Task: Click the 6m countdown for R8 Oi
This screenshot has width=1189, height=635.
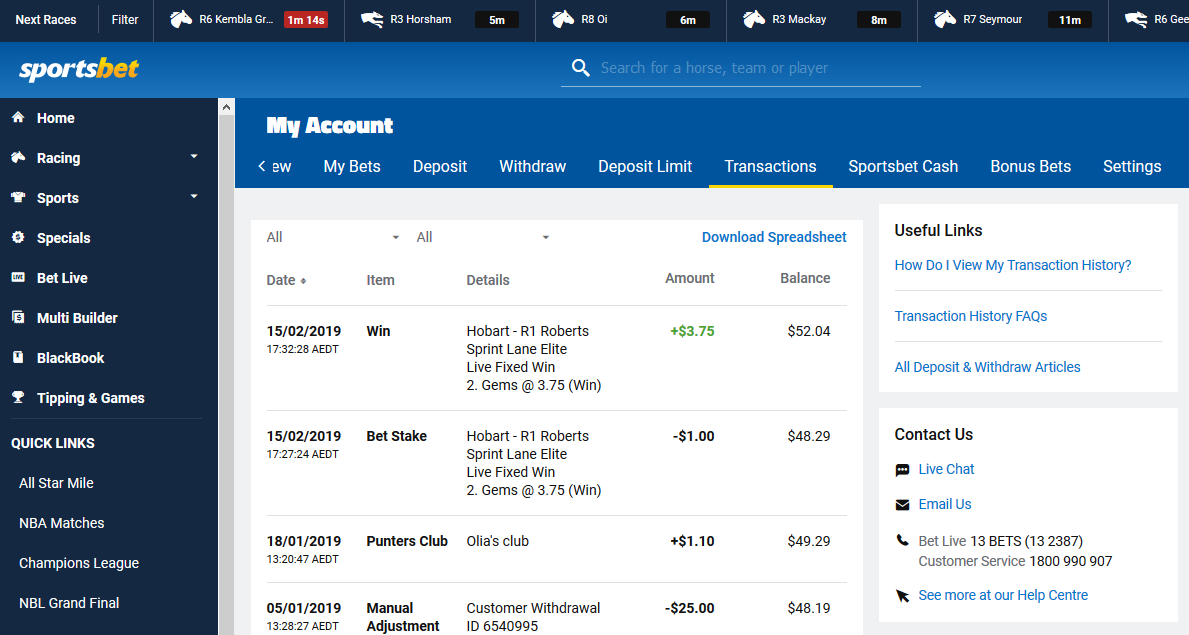Action: [688, 20]
